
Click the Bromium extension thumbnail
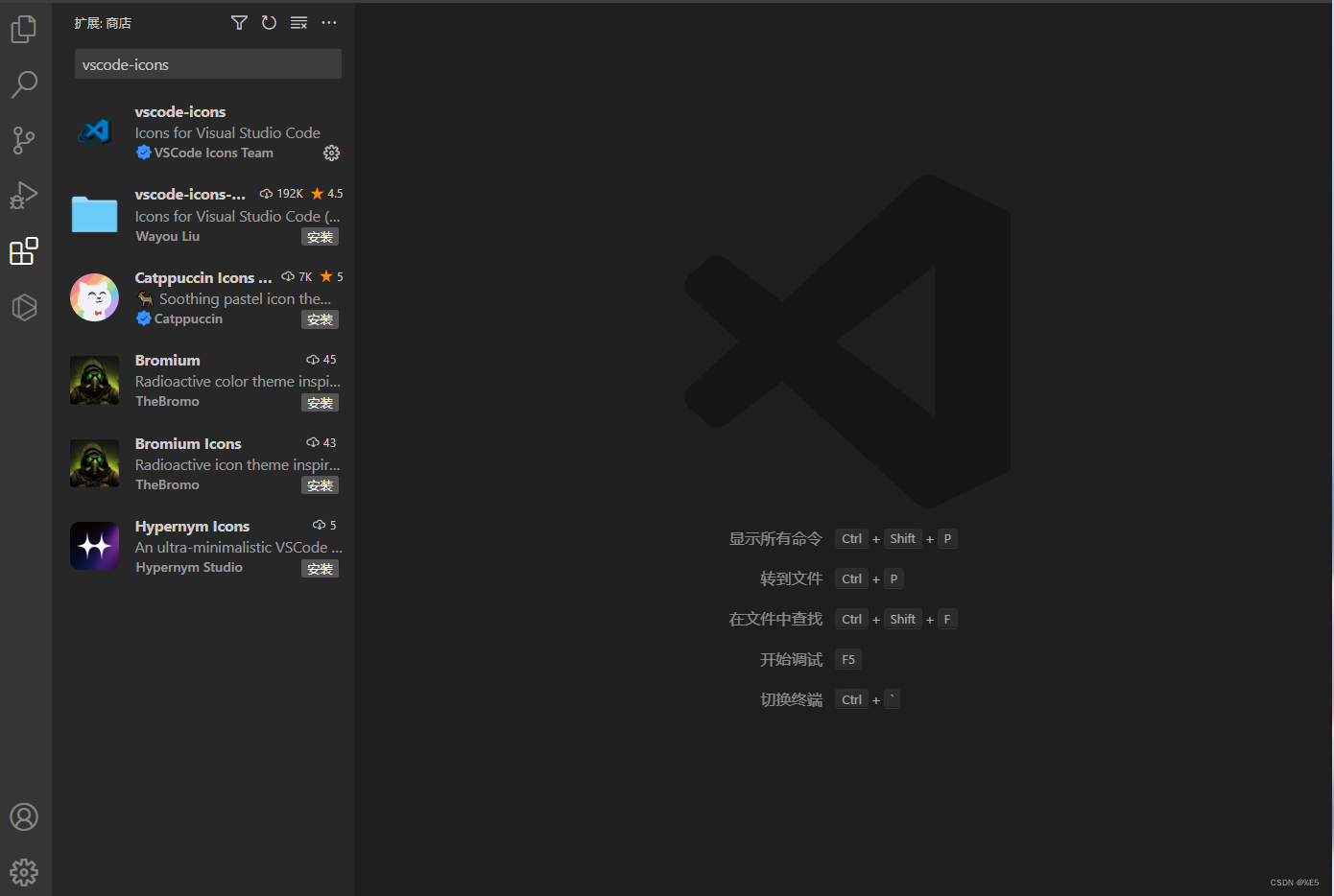point(95,380)
